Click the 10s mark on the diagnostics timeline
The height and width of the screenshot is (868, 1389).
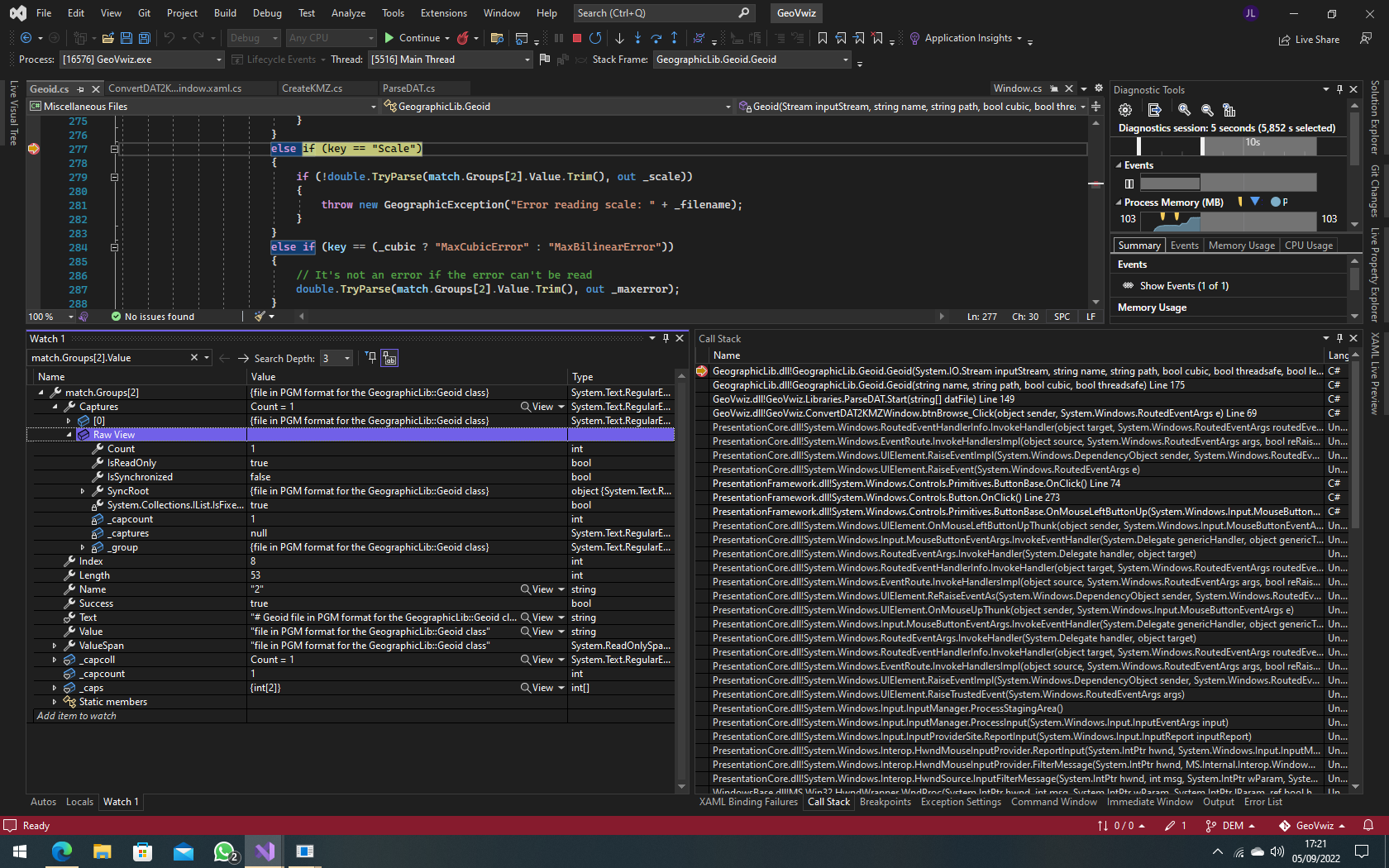(x=1253, y=142)
